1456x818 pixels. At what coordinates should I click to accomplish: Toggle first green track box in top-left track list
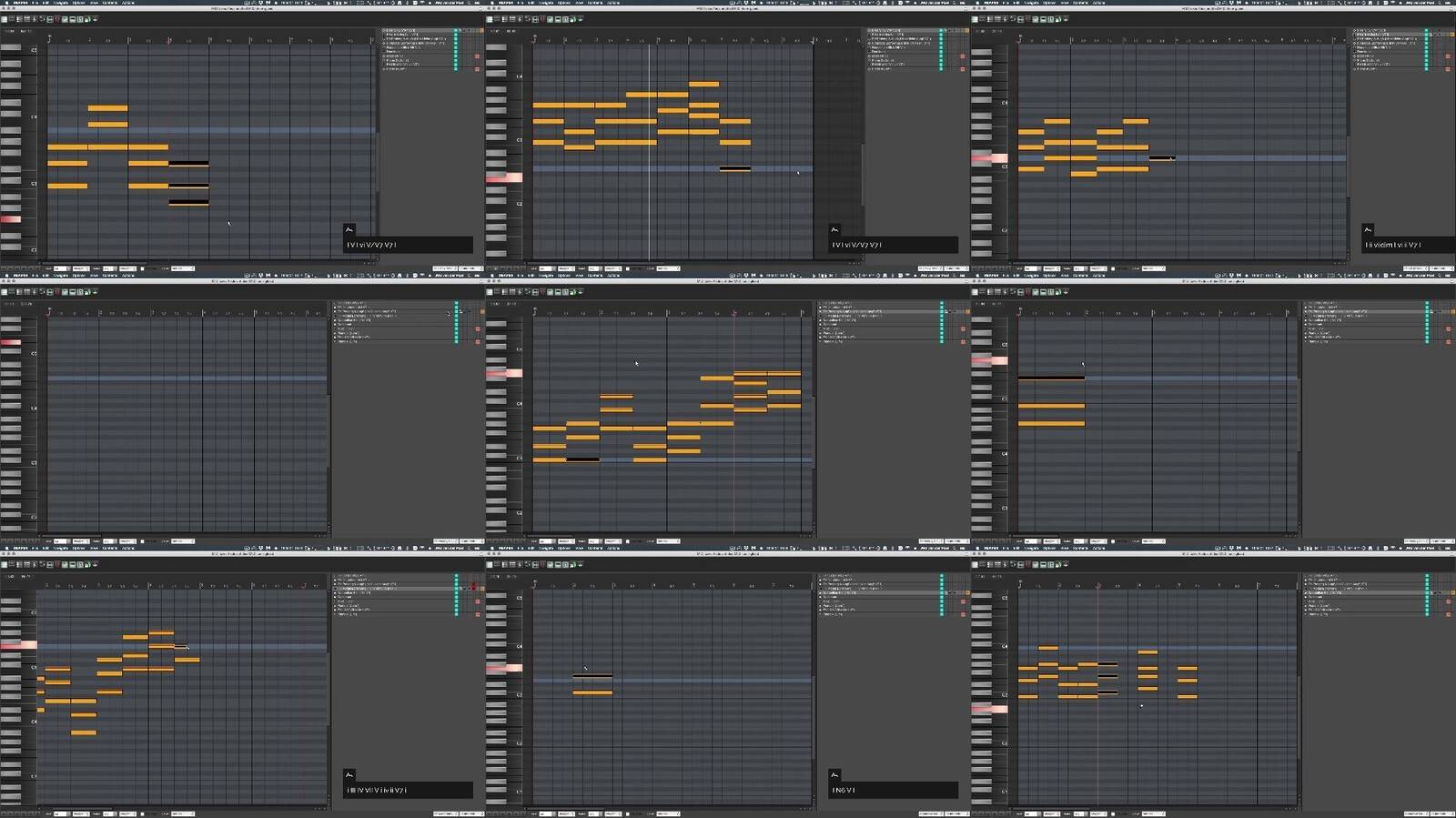[x=456, y=32]
